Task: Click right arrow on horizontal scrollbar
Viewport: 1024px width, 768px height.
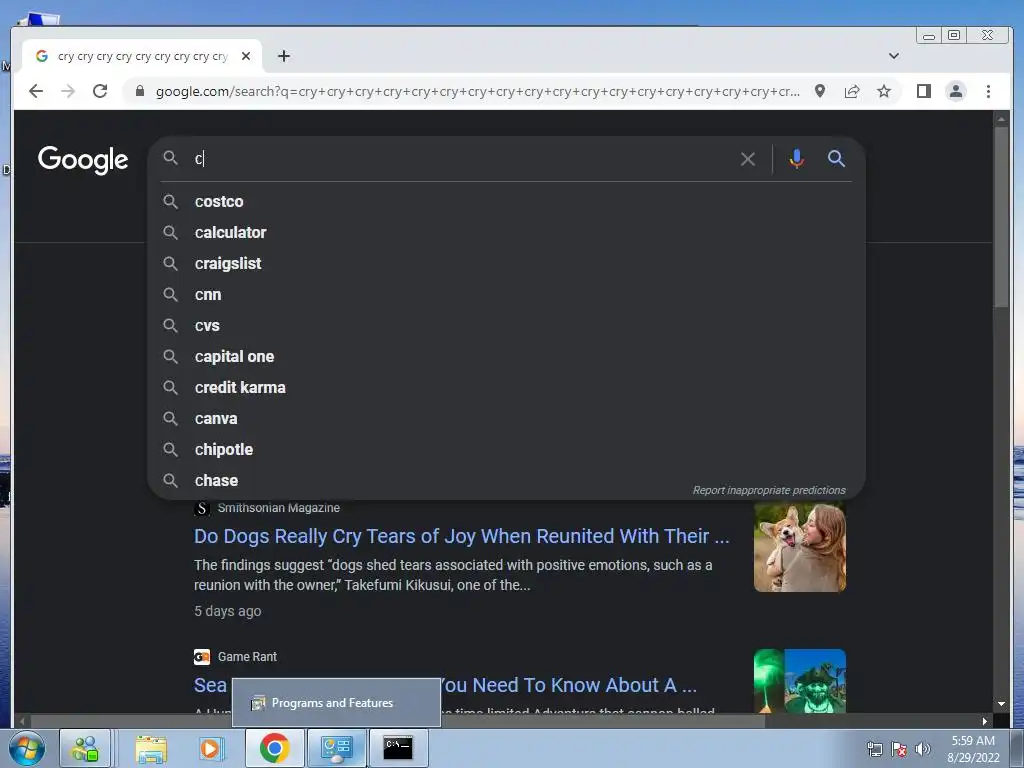Action: point(985,721)
